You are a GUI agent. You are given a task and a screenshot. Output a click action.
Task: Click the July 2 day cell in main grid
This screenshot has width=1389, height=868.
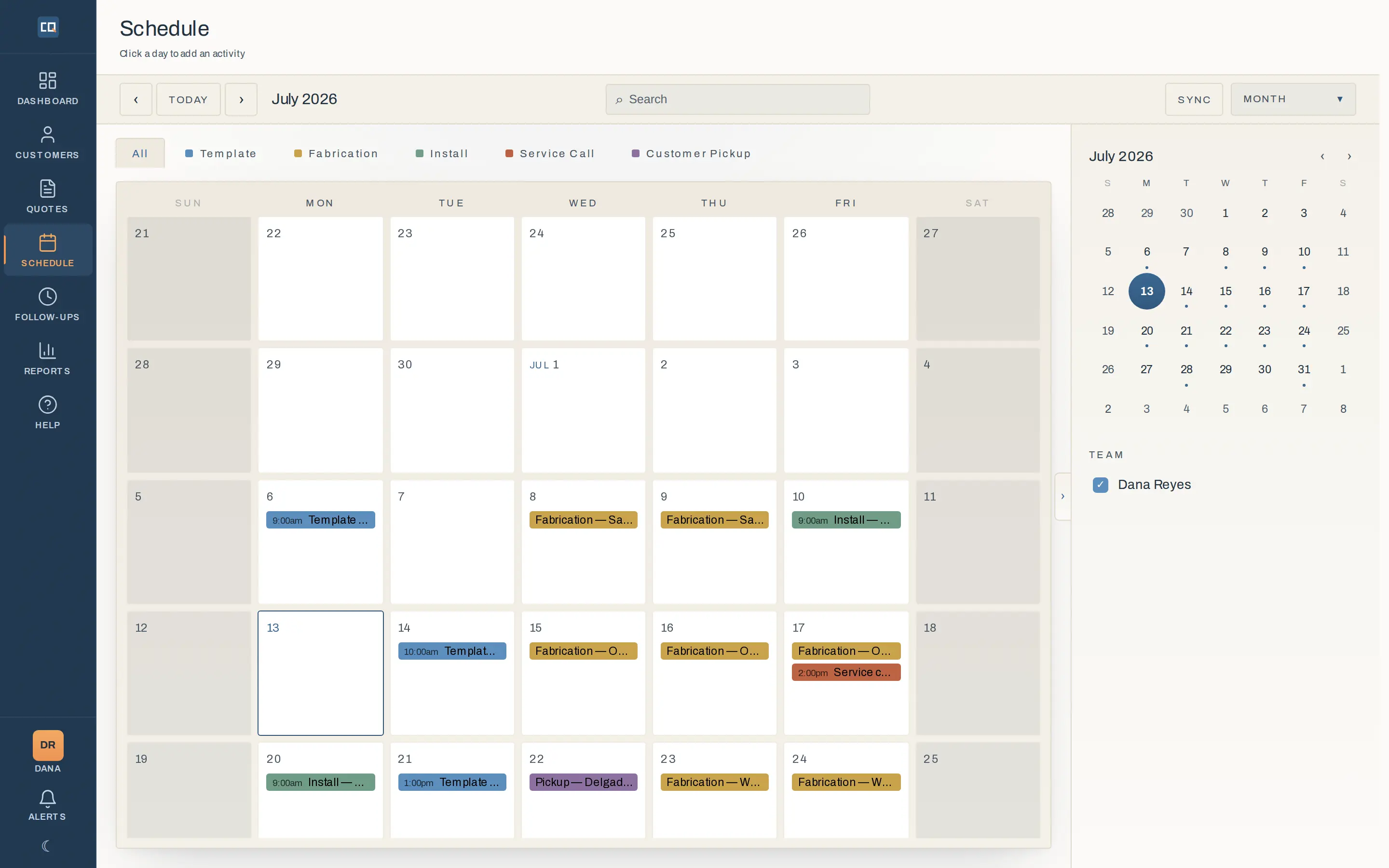click(714, 410)
